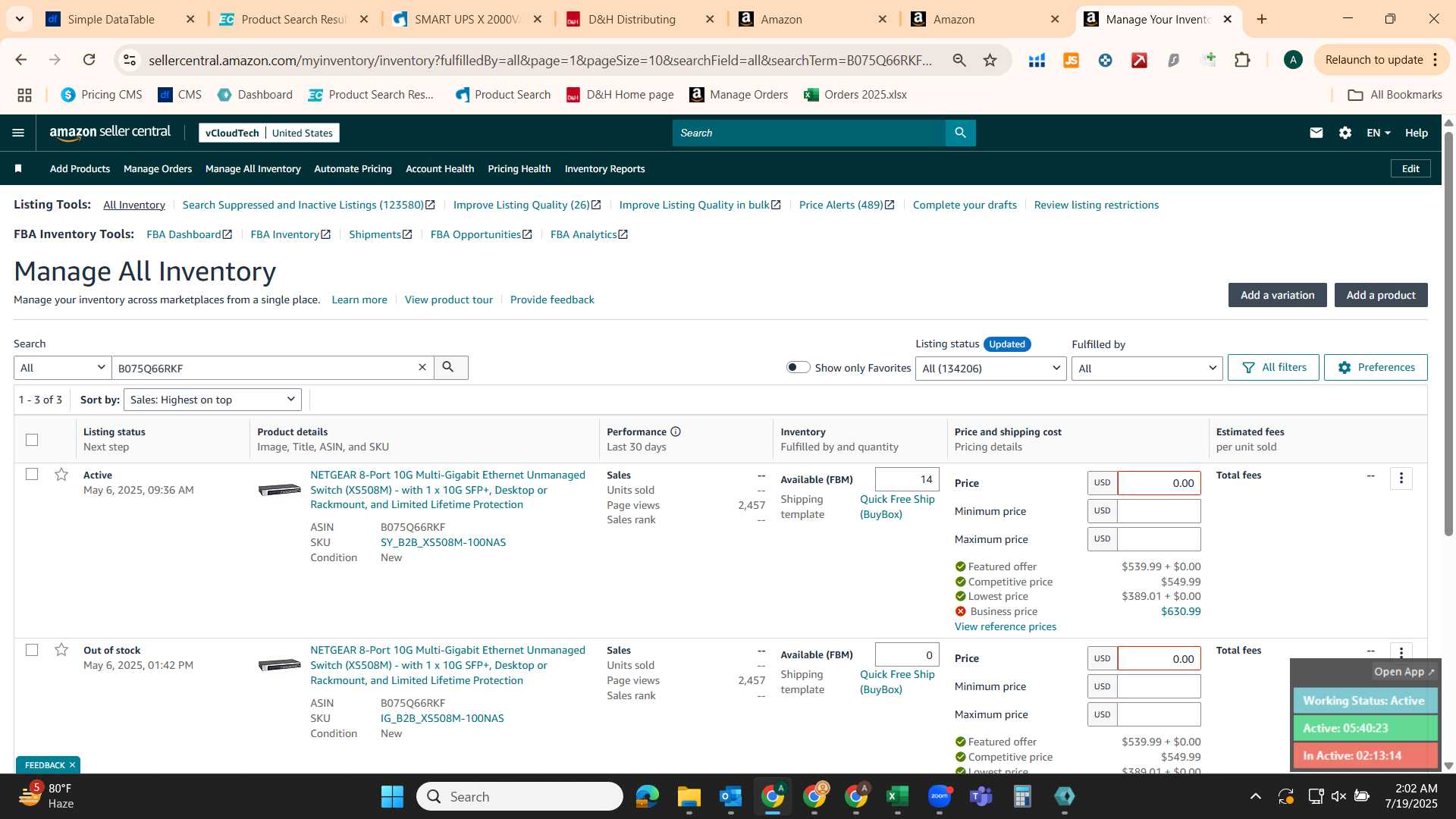Image resolution: width=1456 pixels, height=819 pixels.
Task: Select the Out of stock listing checkbox
Action: 31,650
